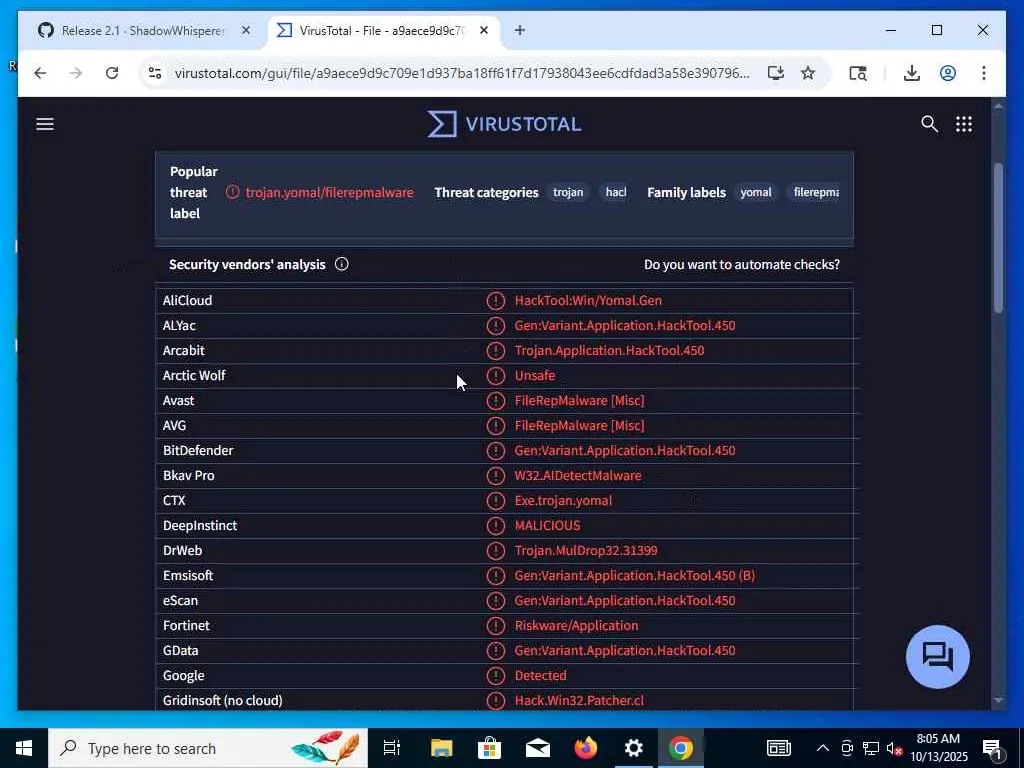Click Hack.Win32.Patcher.cl in Gridinsoft row
1024x768 pixels.
point(579,701)
